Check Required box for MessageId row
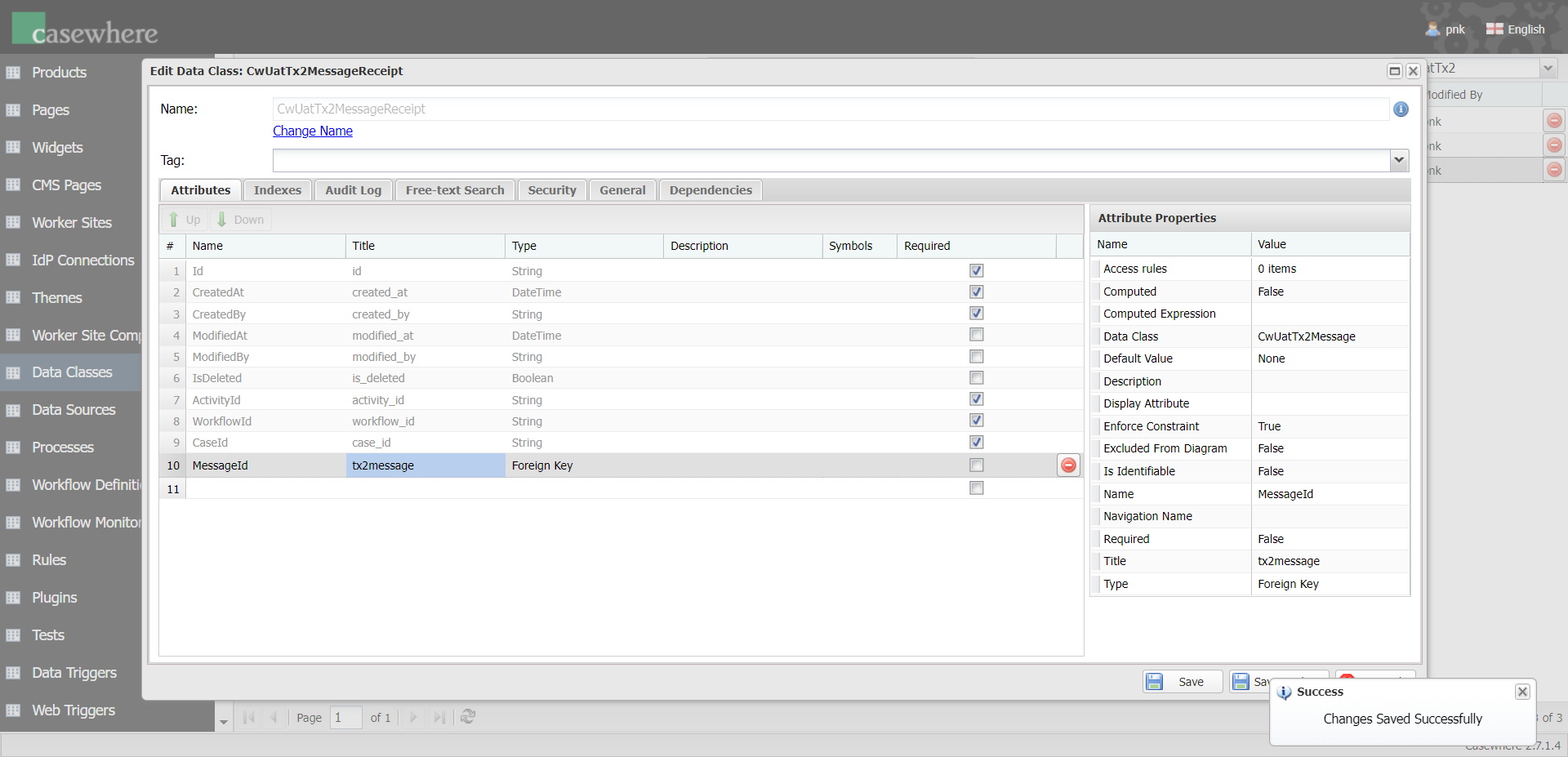This screenshot has width=1568, height=757. tap(976, 465)
